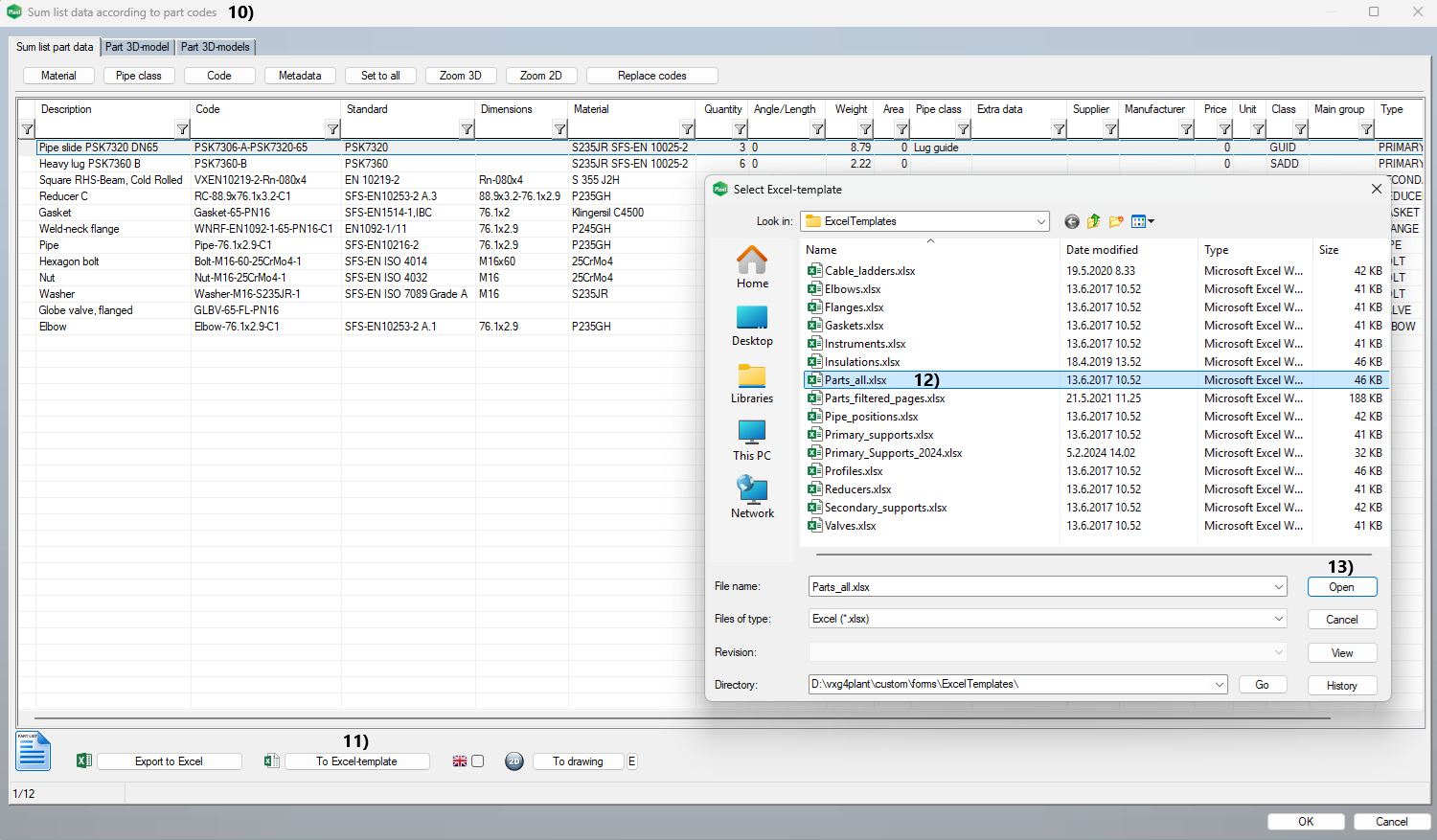Click the Excel icon beside Export to Excel

pos(84,761)
